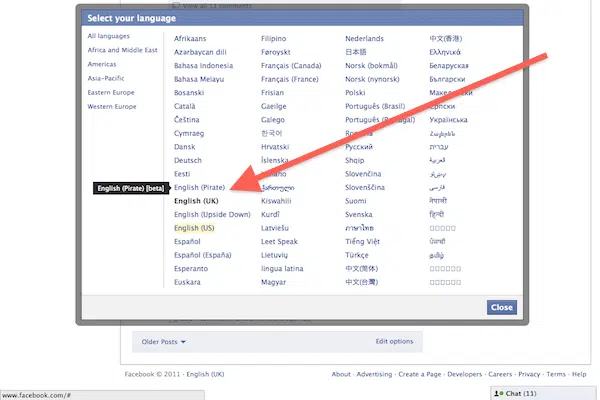Select Shqip language
Image resolution: width=600 pixels, height=400 pixels.
[354, 160]
